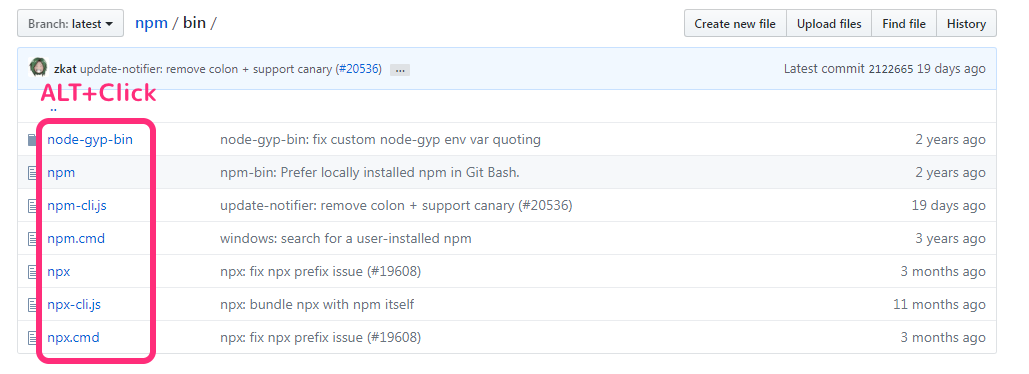This screenshot has height=374, width=1029.
Task: Open the npm-cli.js file
Action: [x=77, y=205]
